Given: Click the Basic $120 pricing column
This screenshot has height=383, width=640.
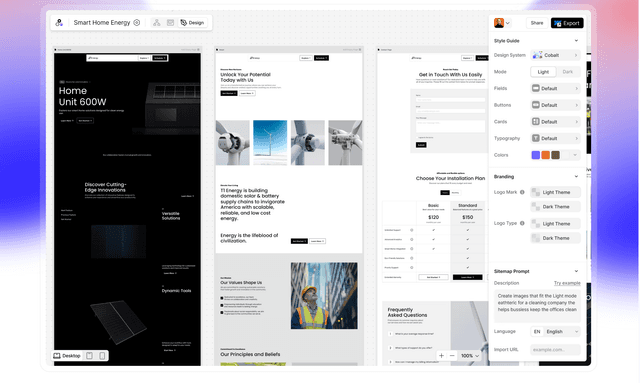Looking at the screenshot, I should [433, 241].
